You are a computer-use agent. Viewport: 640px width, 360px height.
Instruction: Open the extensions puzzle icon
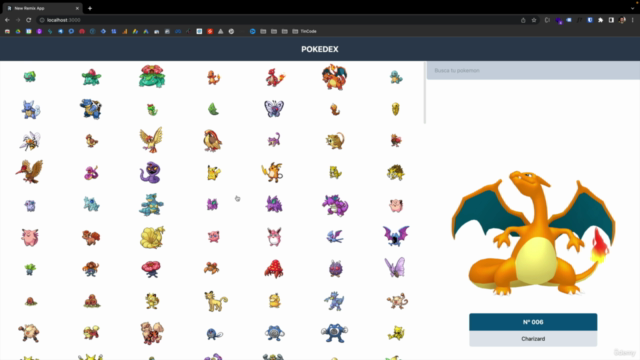coord(600,20)
